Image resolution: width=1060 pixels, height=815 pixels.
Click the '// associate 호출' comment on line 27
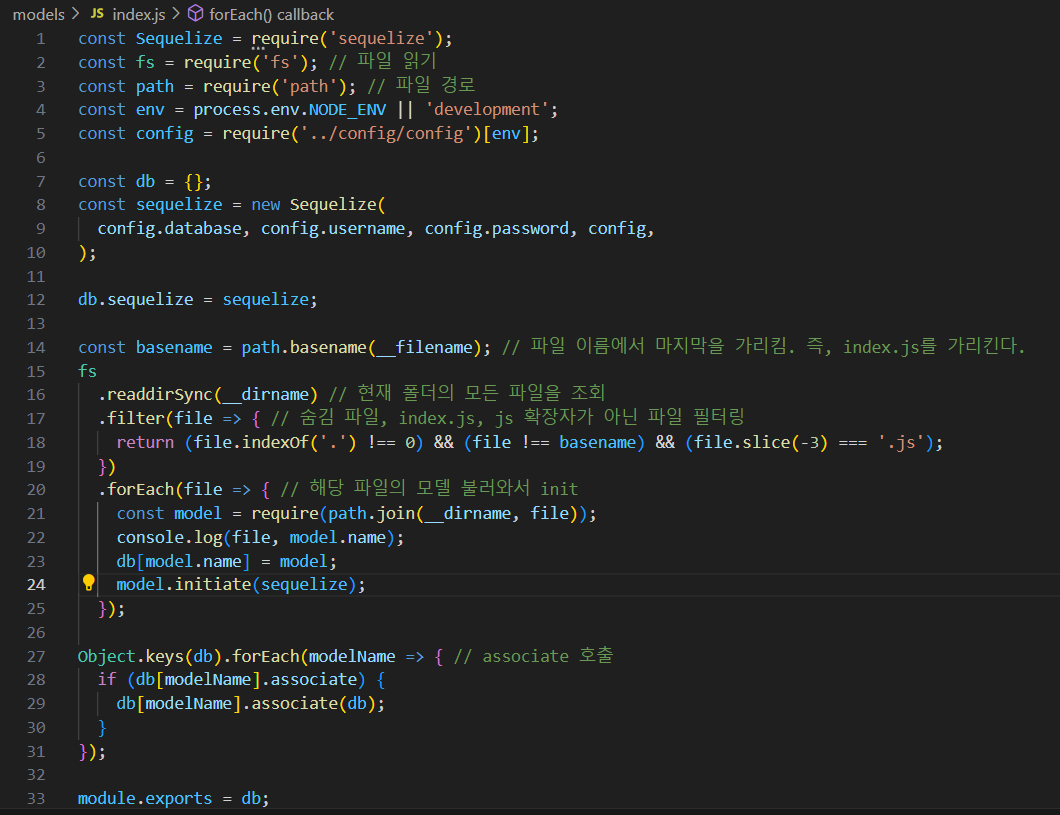tap(533, 656)
